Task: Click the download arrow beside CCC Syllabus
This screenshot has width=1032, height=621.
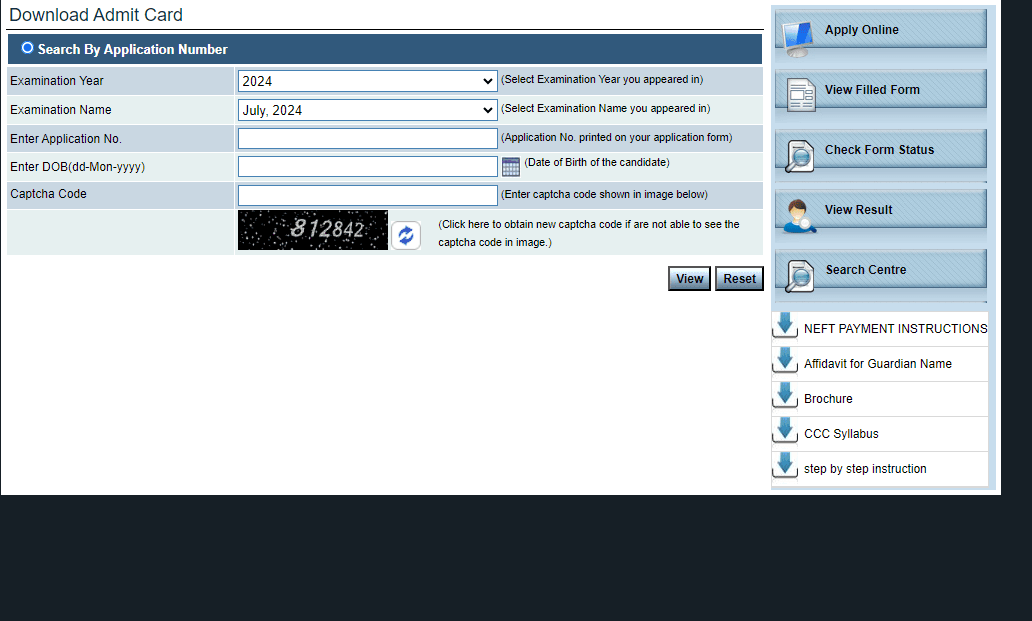Action: point(786,430)
